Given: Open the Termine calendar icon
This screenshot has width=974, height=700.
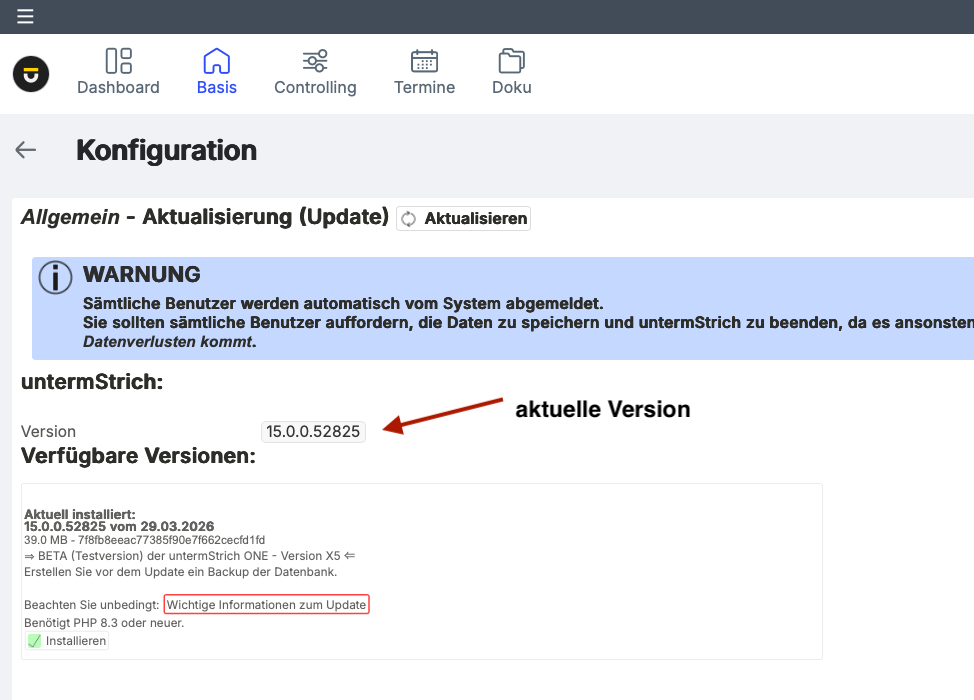Looking at the screenshot, I should (424, 61).
